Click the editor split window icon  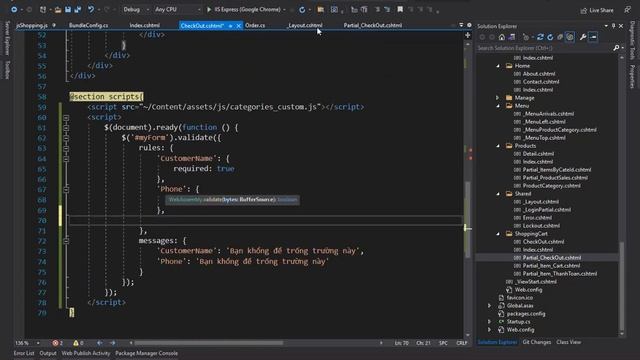(468, 36)
